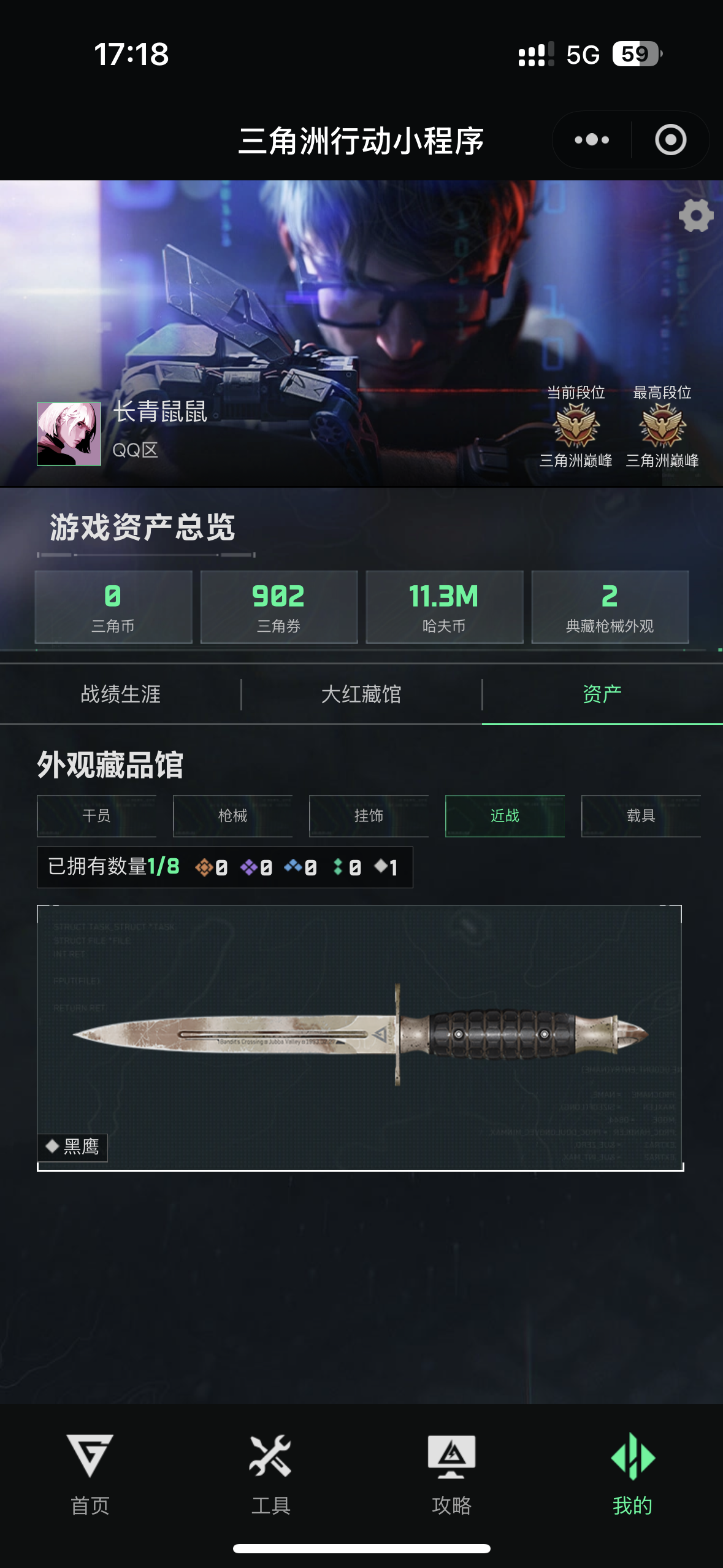Select the 资产 tab

tap(602, 694)
